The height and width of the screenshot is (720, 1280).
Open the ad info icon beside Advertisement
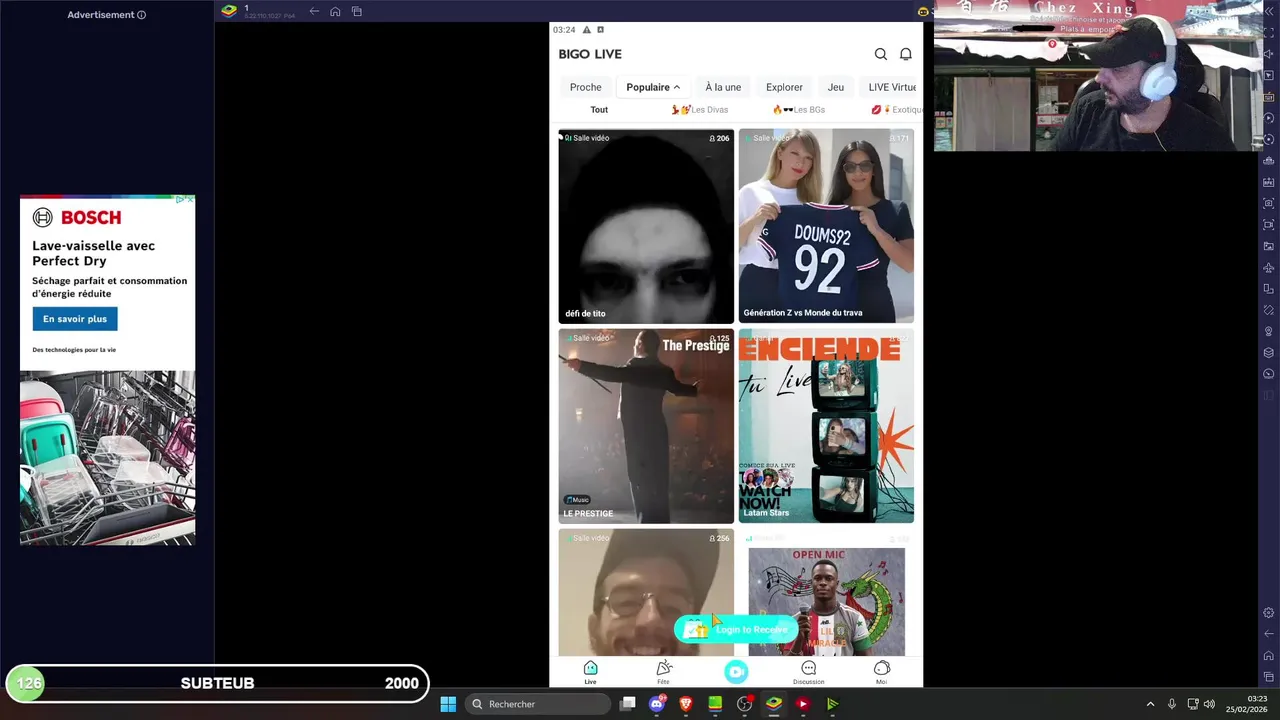coord(141,15)
